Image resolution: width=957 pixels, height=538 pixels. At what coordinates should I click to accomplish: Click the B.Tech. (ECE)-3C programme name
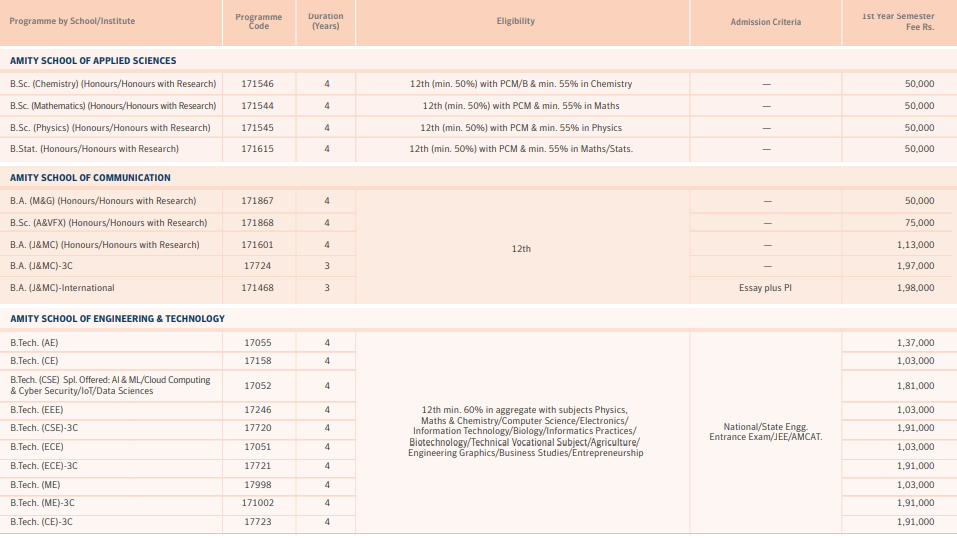click(x=44, y=466)
